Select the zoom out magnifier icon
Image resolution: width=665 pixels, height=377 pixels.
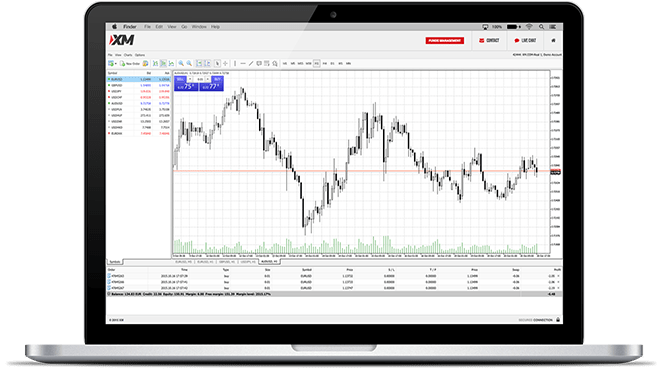(x=189, y=64)
